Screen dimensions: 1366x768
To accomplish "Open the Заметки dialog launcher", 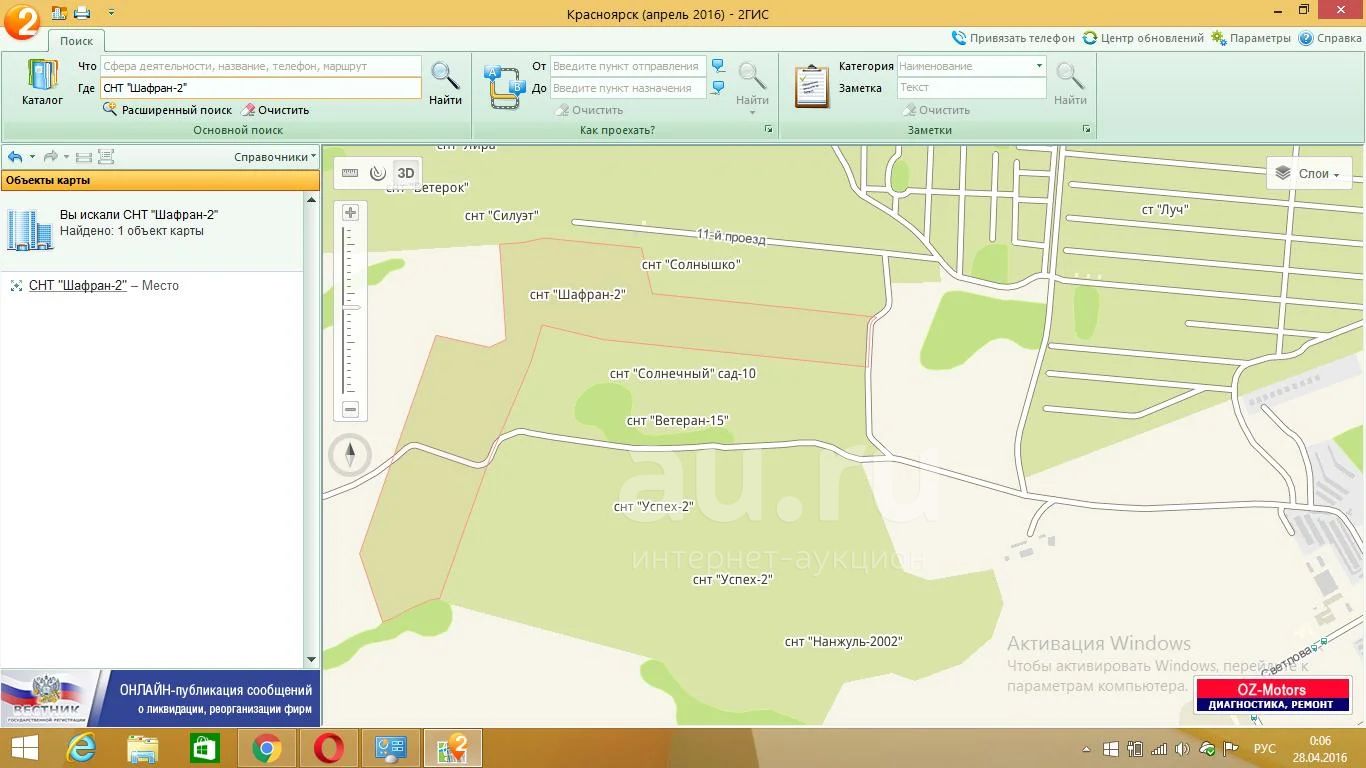I will (x=1086, y=130).
